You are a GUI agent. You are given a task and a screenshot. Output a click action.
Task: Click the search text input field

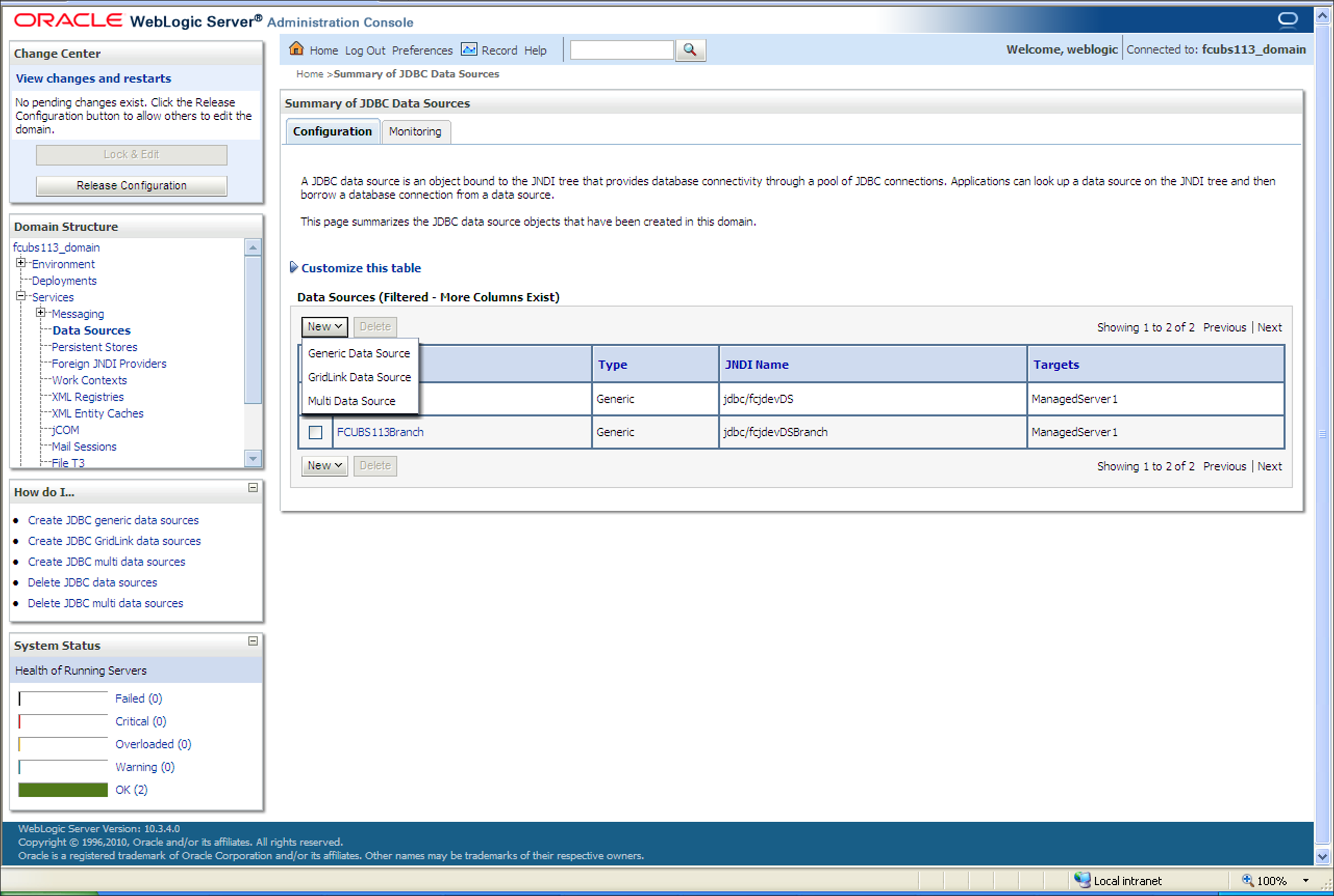coord(622,51)
